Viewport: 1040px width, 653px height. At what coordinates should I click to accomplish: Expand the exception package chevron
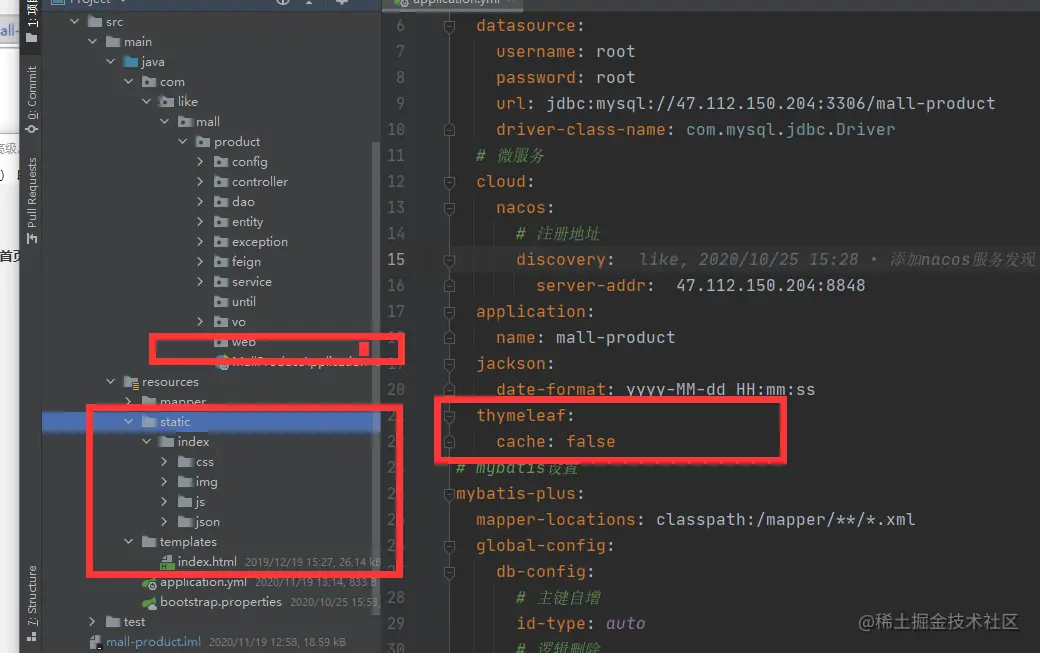pos(200,241)
